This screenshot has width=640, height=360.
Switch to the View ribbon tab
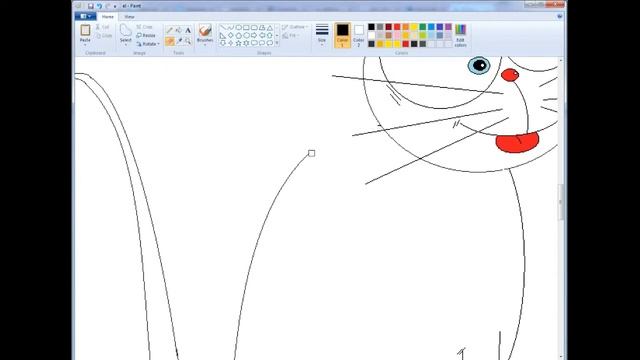129,16
